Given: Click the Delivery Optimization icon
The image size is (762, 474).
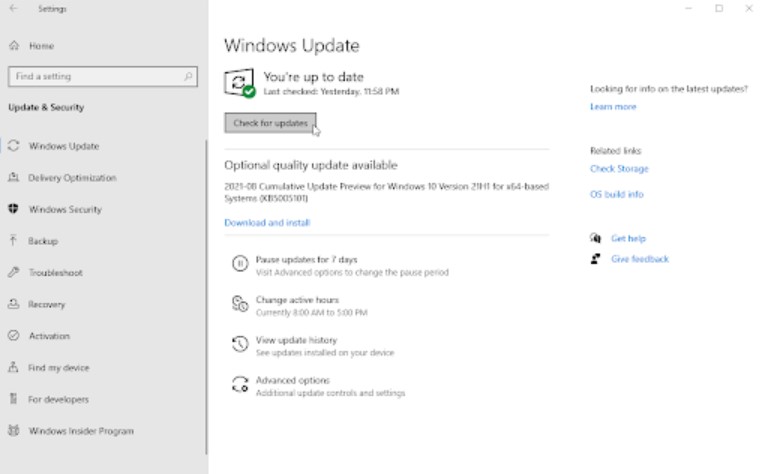Looking at the screenshot, I should point(14,177).
